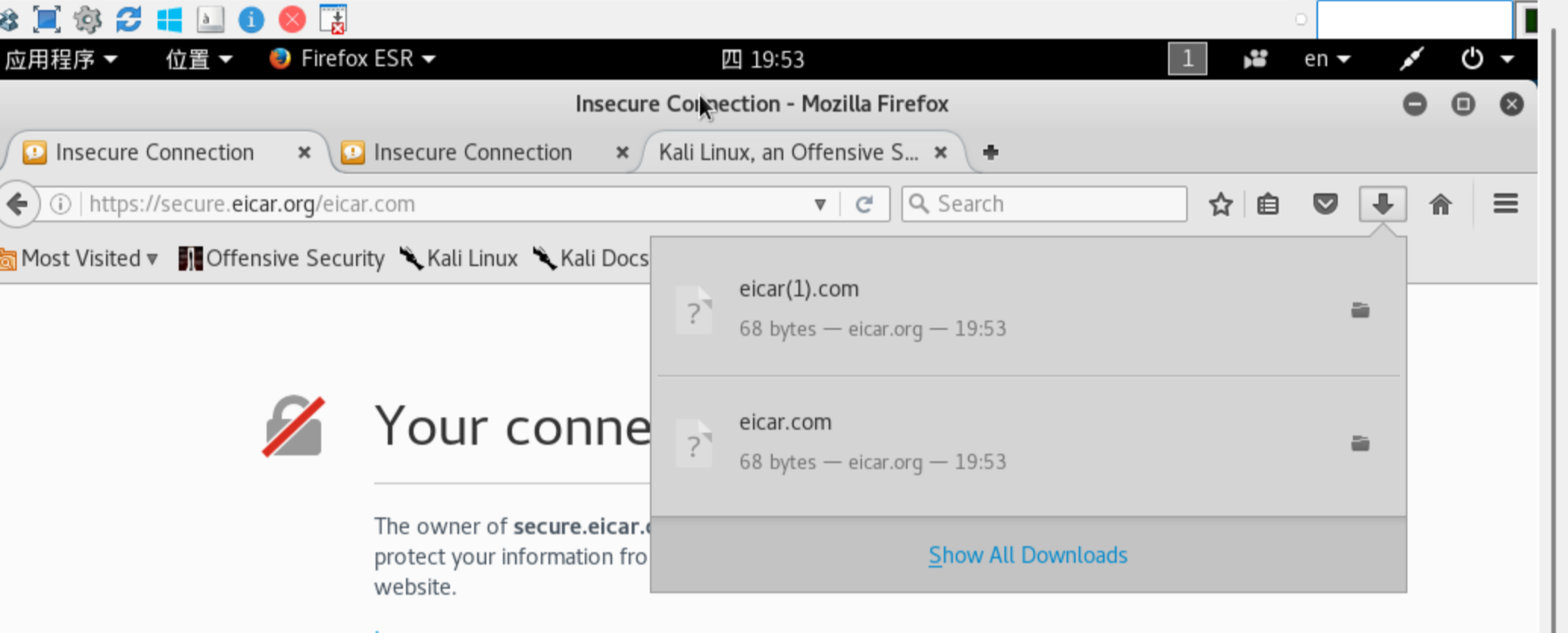Click the screen recorder camera icon

click(1255, 59)
